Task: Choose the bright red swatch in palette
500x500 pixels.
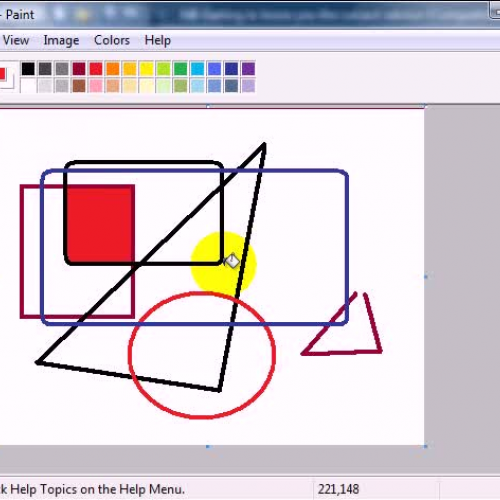Action: [96, 69]
